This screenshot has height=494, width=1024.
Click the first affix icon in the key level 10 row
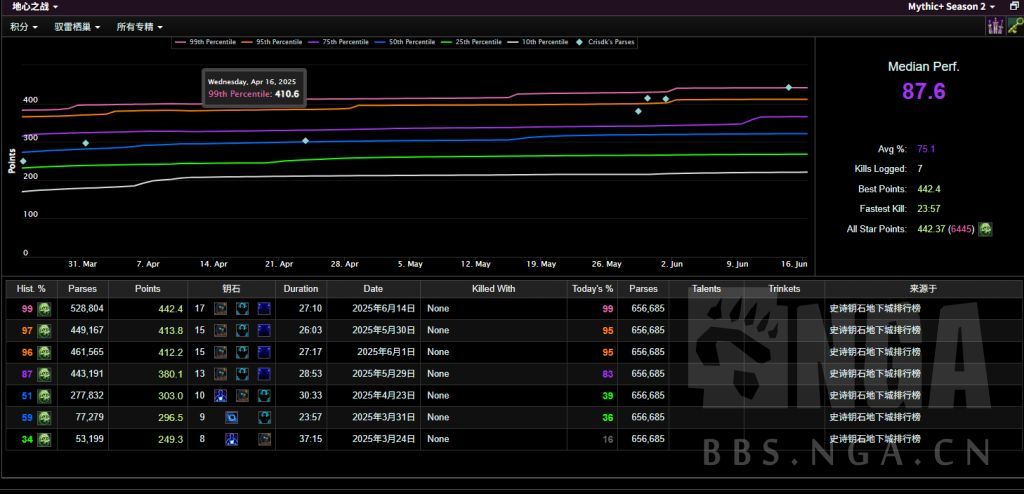(221, 395)
